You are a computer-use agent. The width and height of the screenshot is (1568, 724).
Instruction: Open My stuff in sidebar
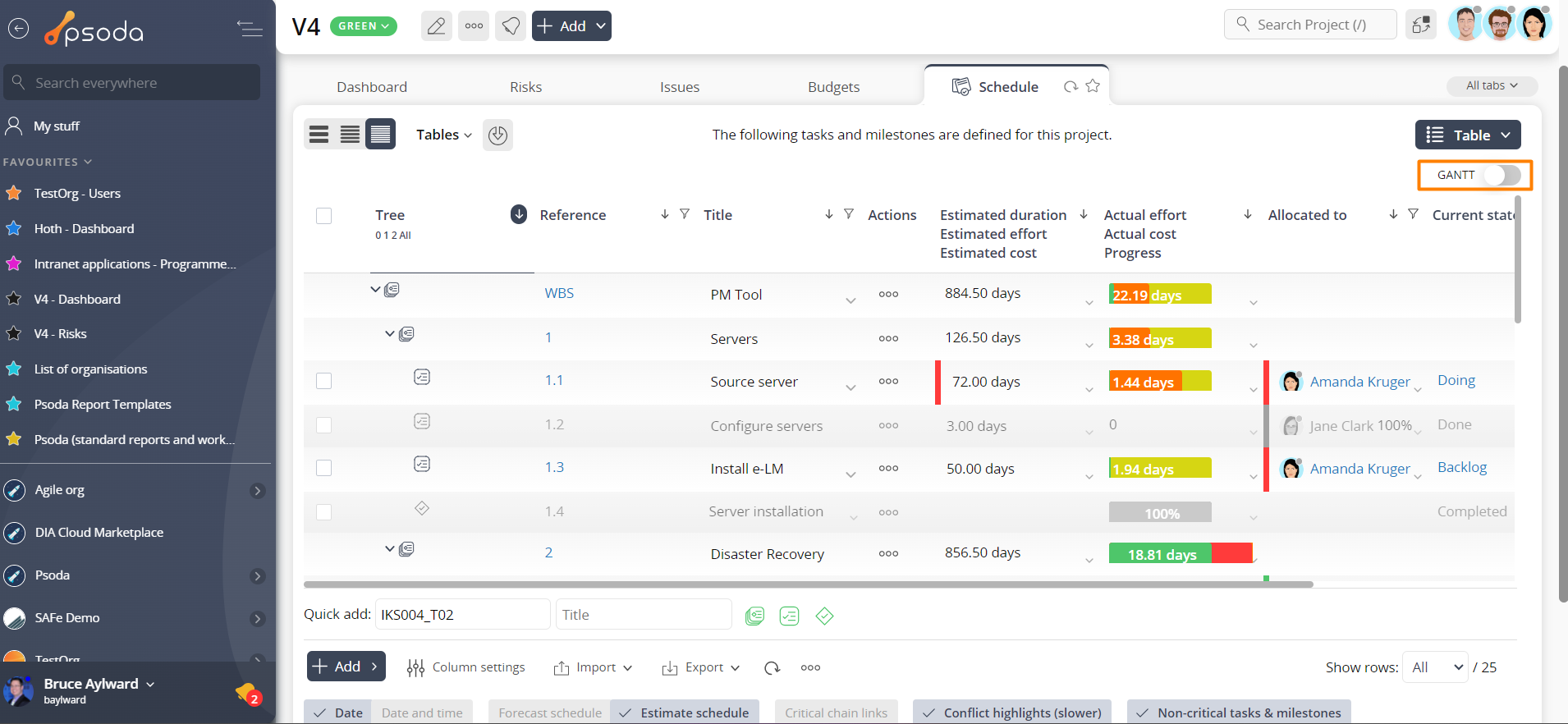(56, 126)
